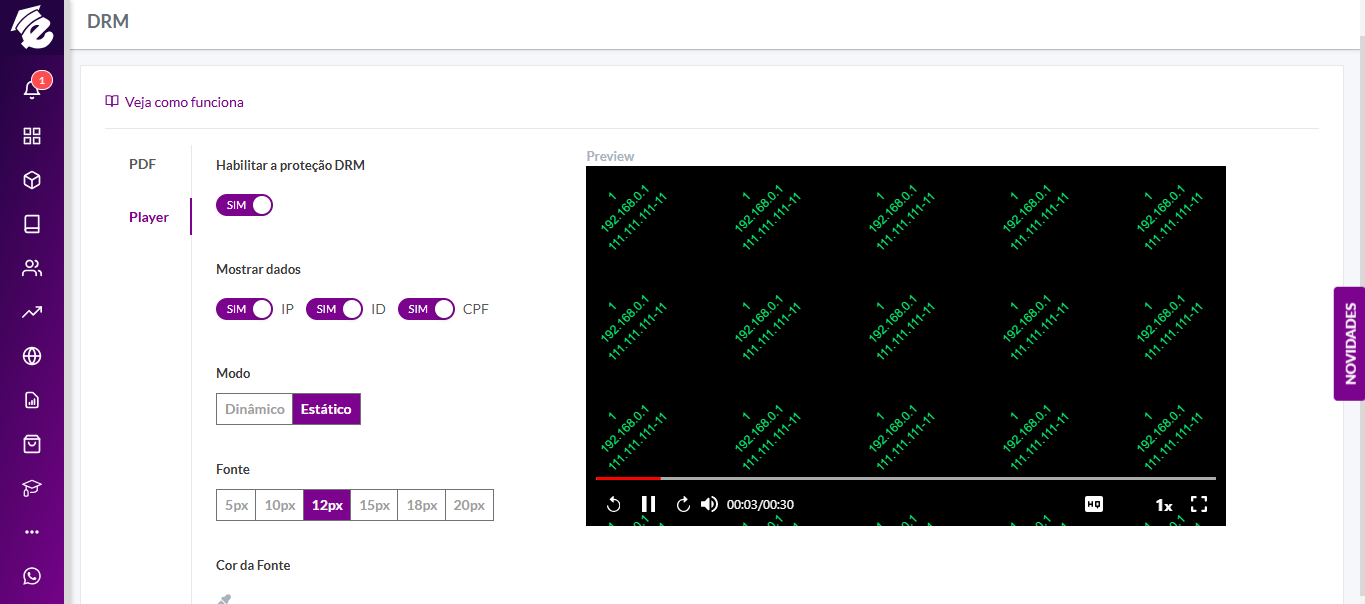Open the three-dots more menu

pyautogui.click(x=32, y=532)
